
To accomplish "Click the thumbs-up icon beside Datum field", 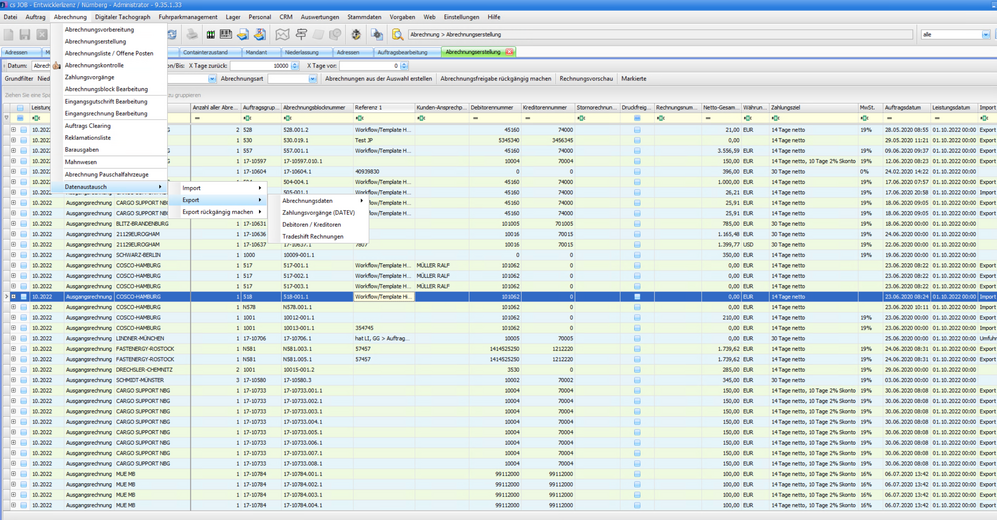I will [57, 65].
